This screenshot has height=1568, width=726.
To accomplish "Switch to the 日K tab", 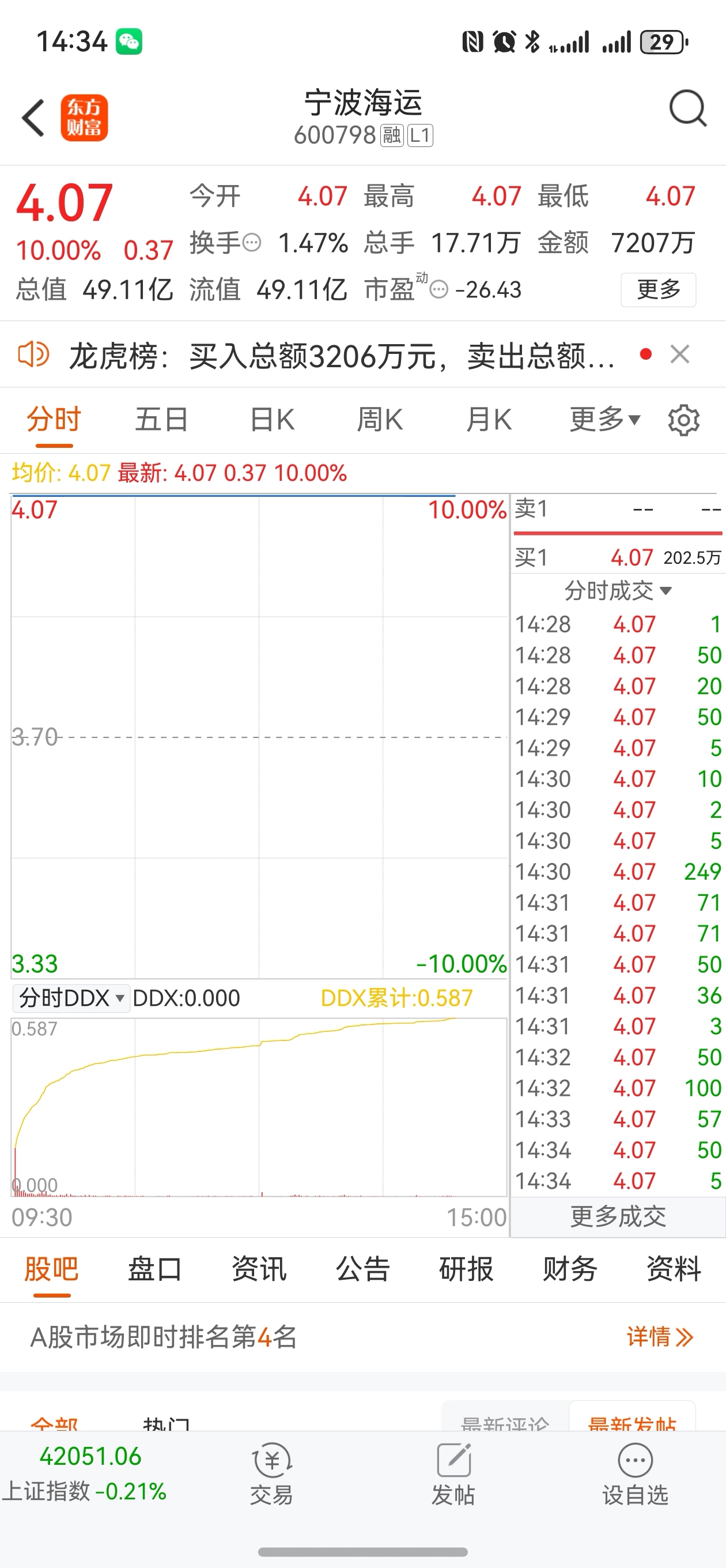I will point(272,420).
